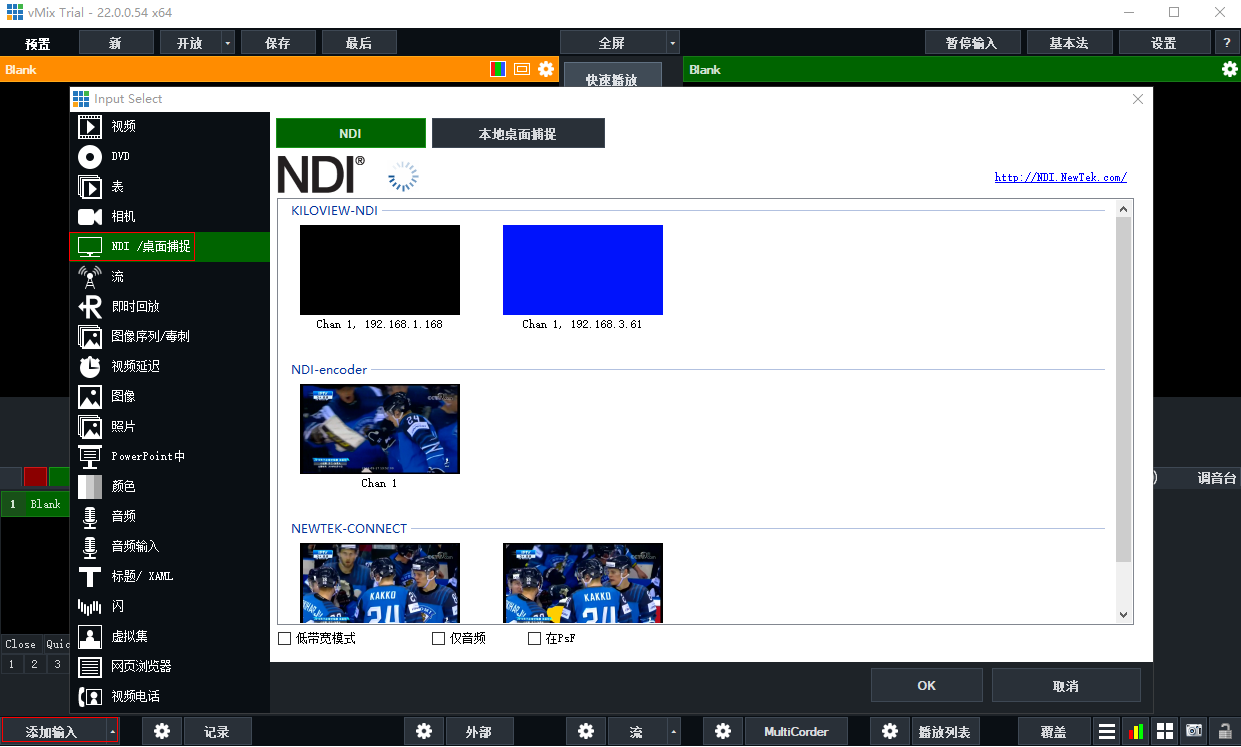Screen dimensions: 1241x747
Task: Open settings gear of preview Blank input
Action: pyautogui.click(x=546, y=69)
